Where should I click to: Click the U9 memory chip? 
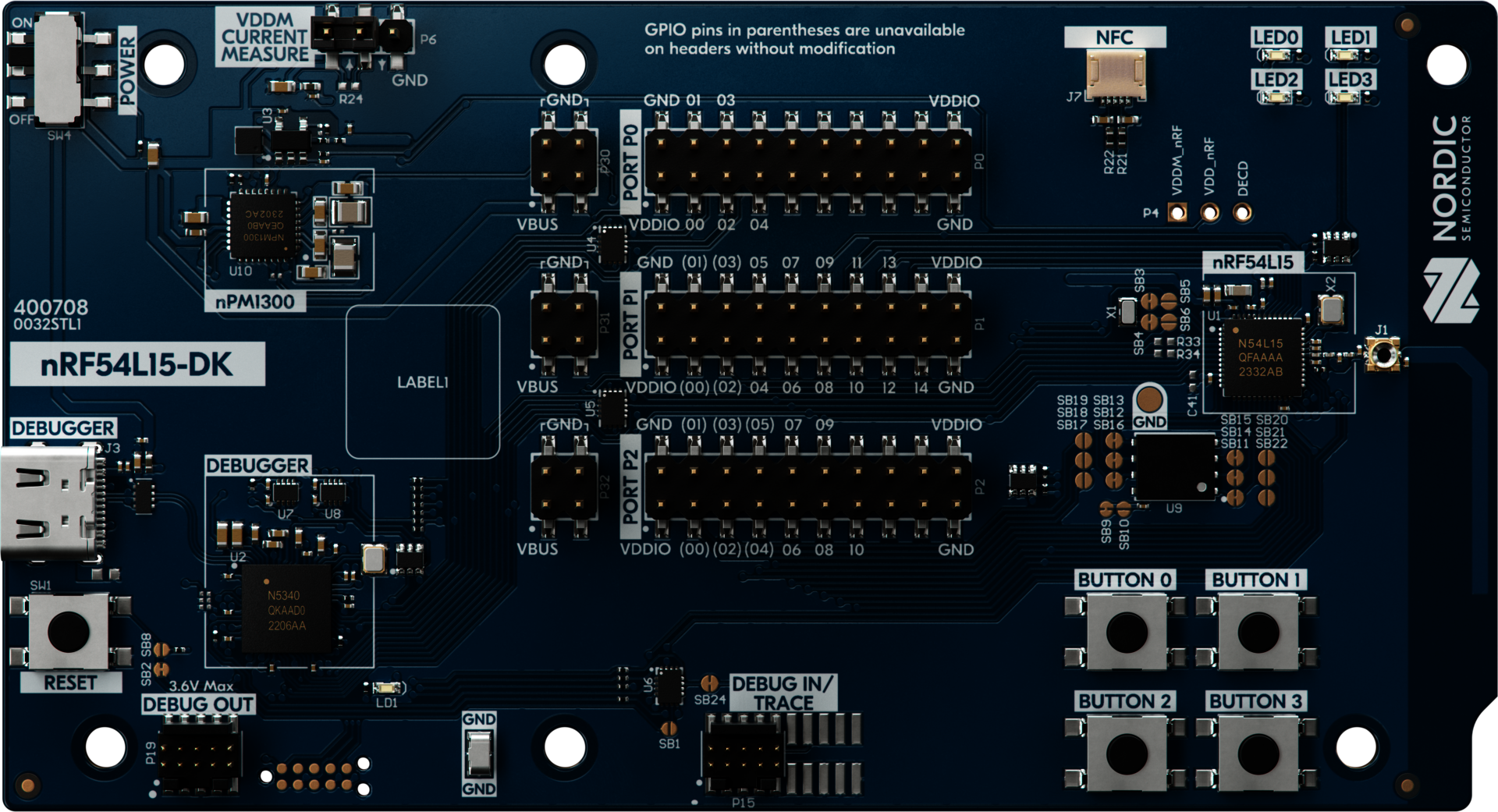tap(1174, 467)
